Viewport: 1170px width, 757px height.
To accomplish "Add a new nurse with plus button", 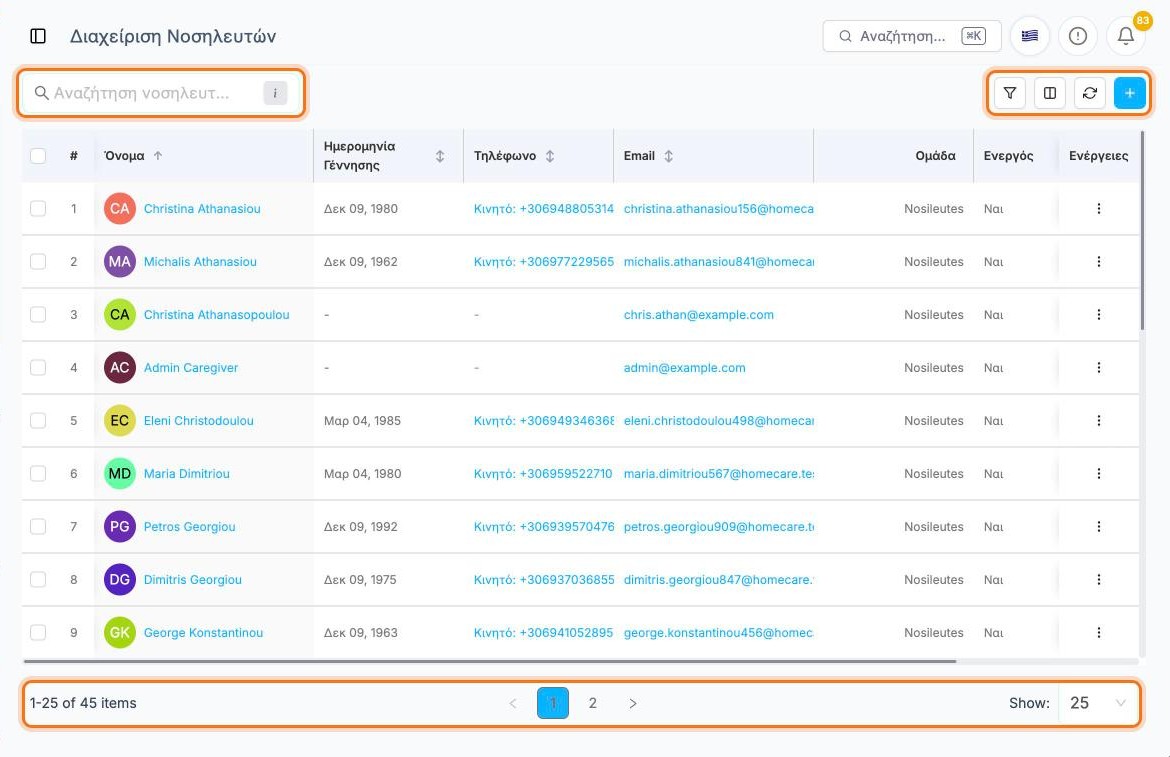I will [x=1130, y=93].
